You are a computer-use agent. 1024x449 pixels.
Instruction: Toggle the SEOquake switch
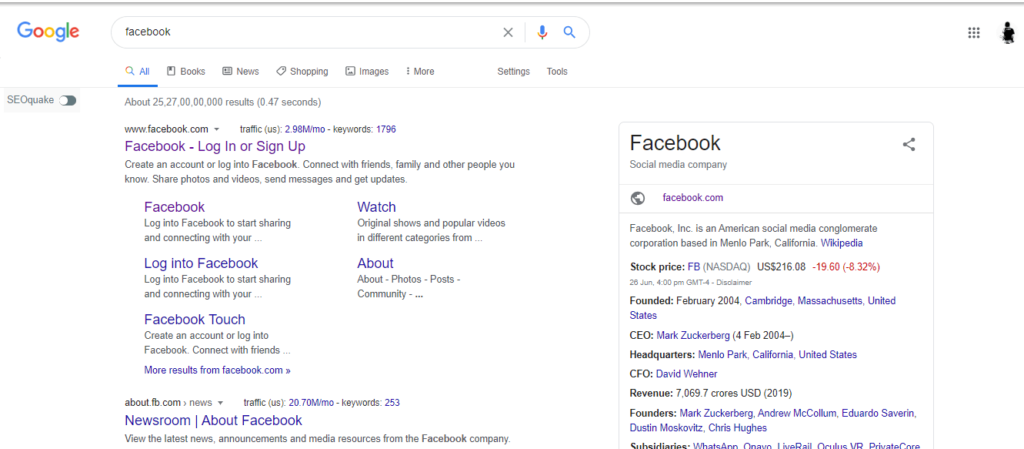point(67,101)
